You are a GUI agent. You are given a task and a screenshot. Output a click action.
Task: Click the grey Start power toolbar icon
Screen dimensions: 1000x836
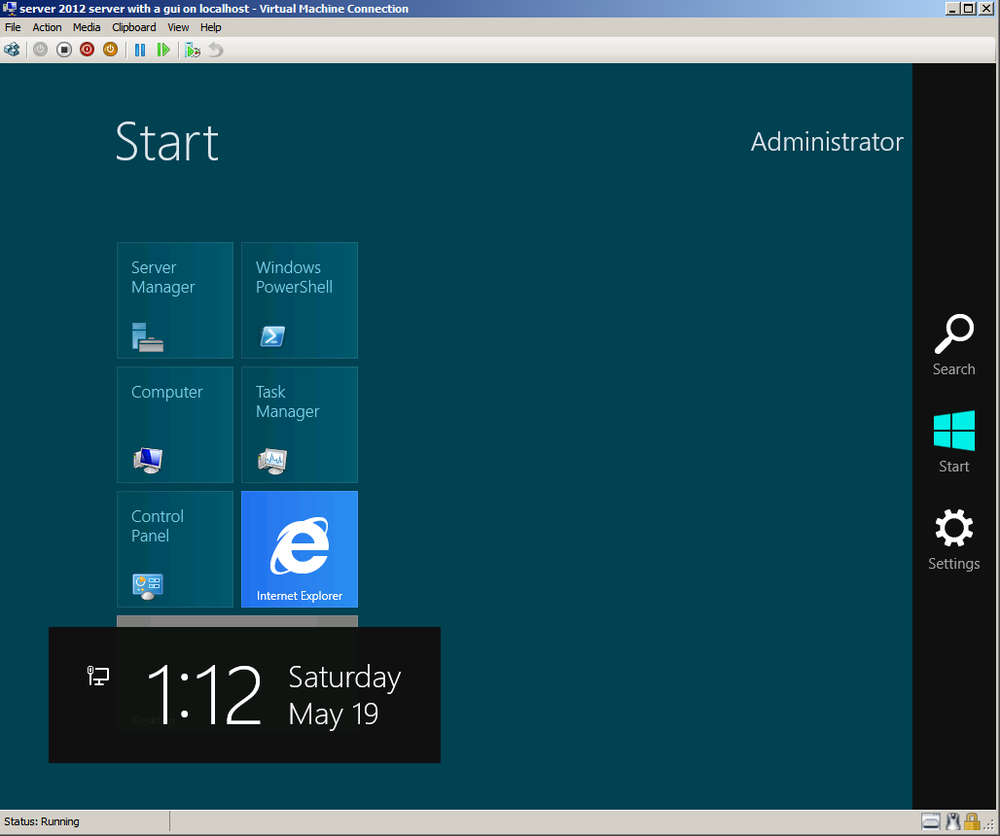[x=40, y=50]
